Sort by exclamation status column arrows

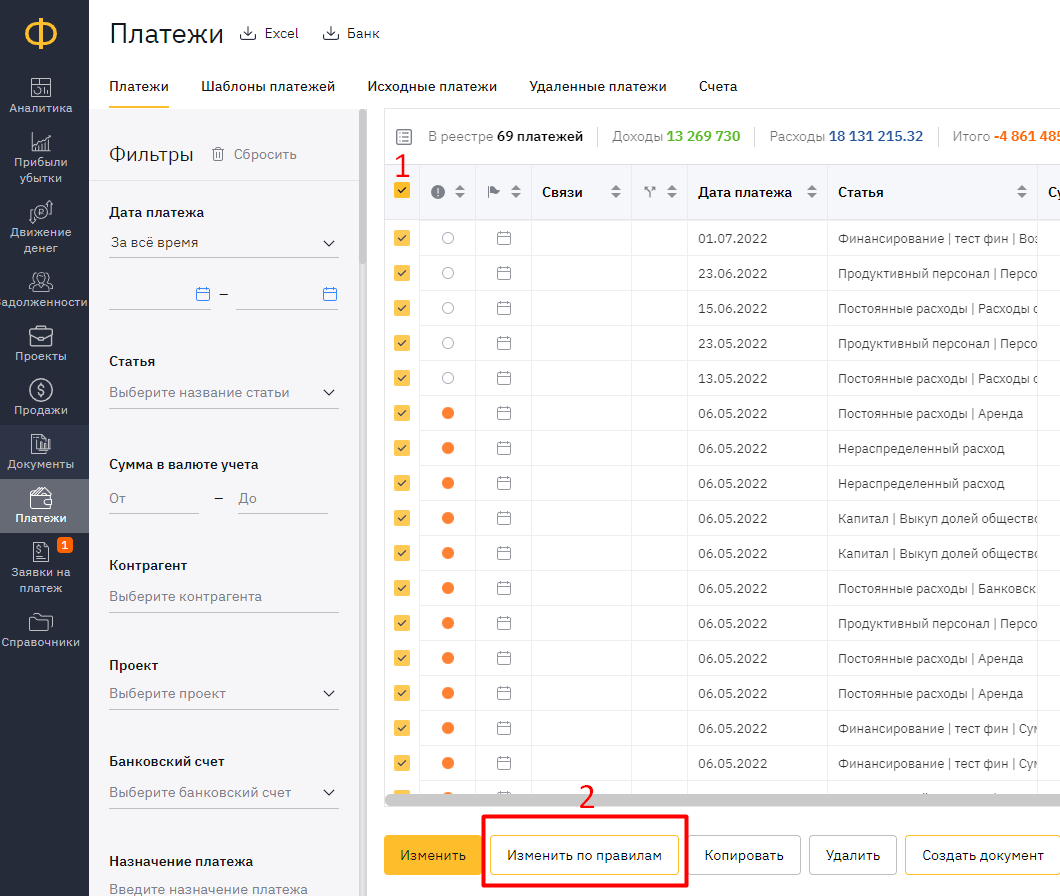pyautogui.click(x=460, y=192)
